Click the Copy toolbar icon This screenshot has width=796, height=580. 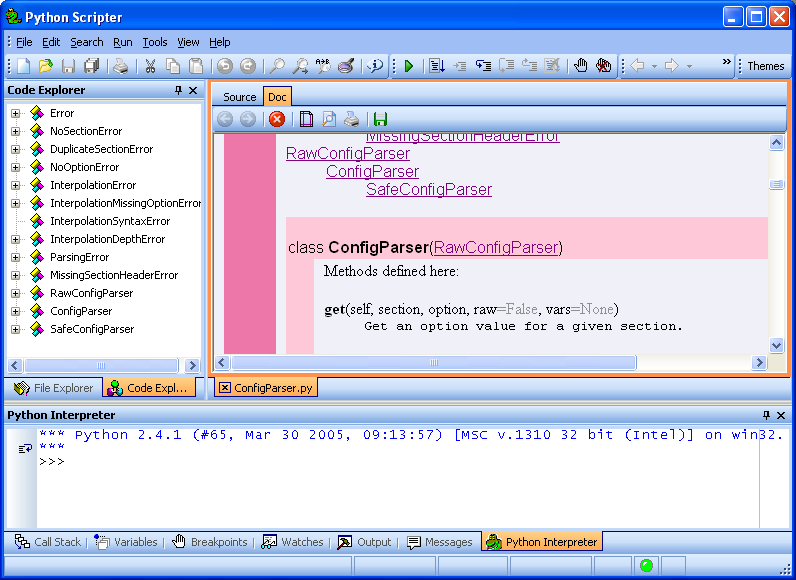pyautogui.click(x=173, y=66)
